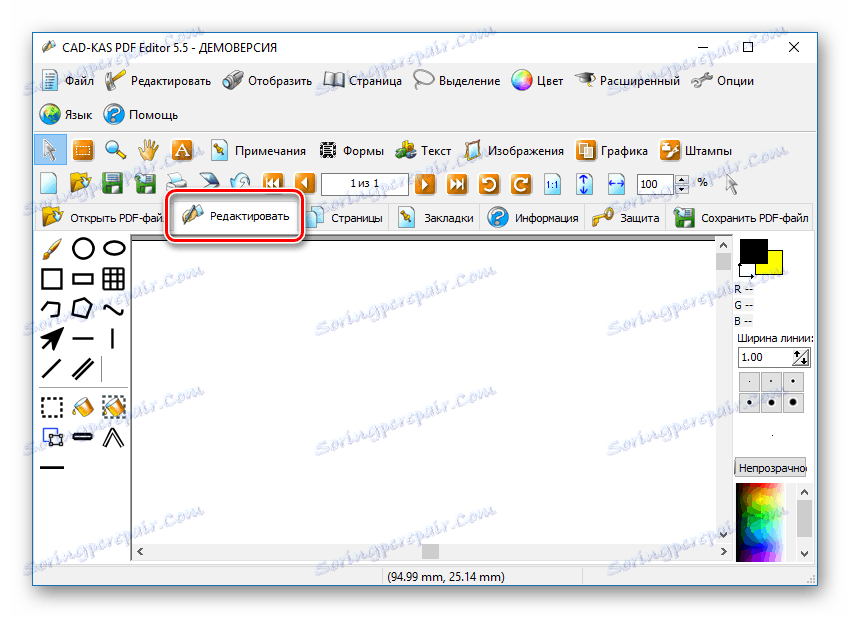Open the Выделение menu
This screenshot has width=850, height=618.
(x=457, y=81)
